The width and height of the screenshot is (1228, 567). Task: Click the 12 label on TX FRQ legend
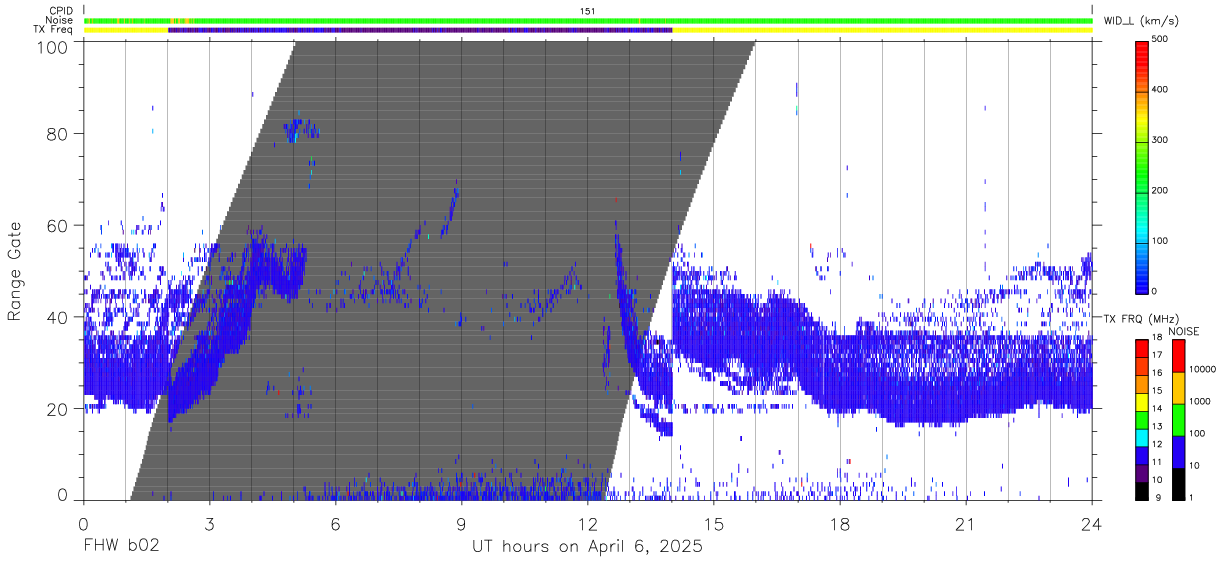coord(1157,444)
